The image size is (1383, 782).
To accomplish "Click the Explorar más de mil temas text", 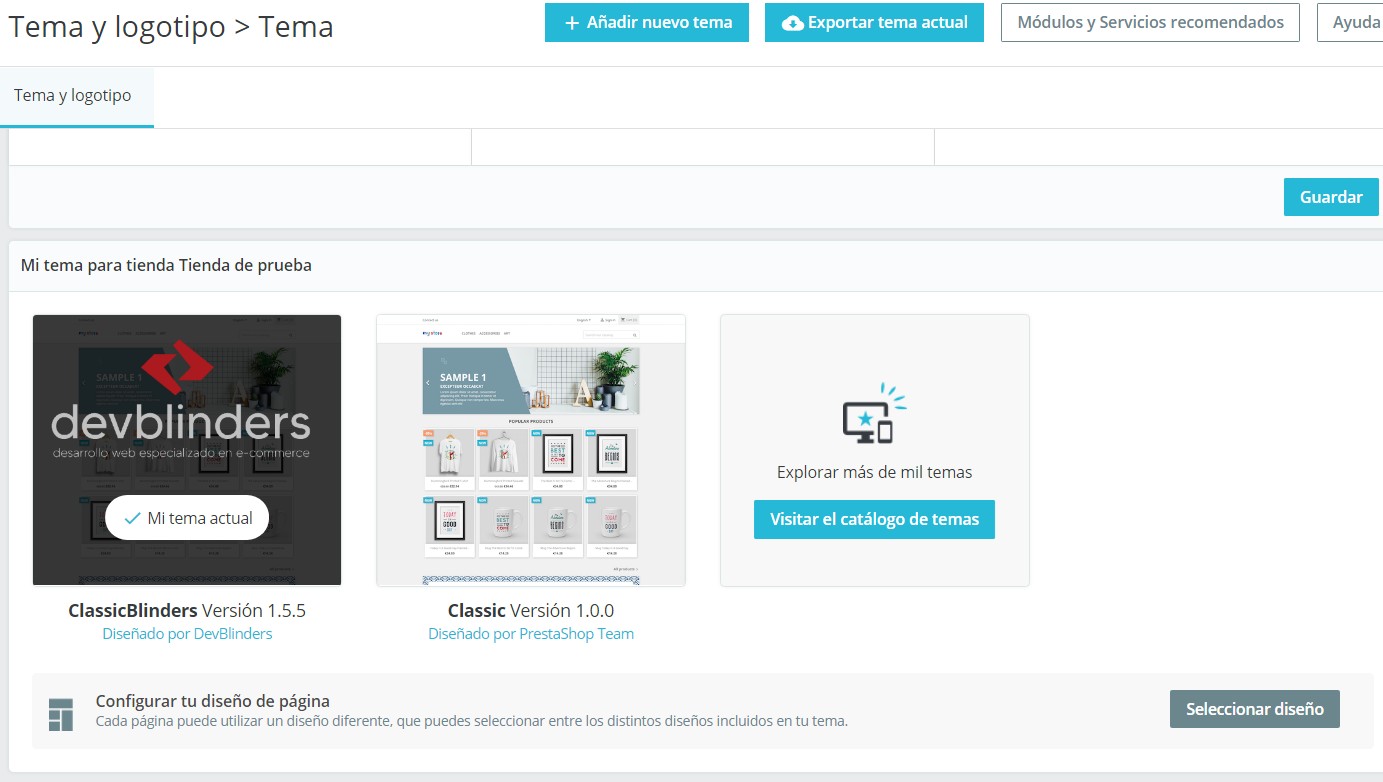I will [874, 472].
